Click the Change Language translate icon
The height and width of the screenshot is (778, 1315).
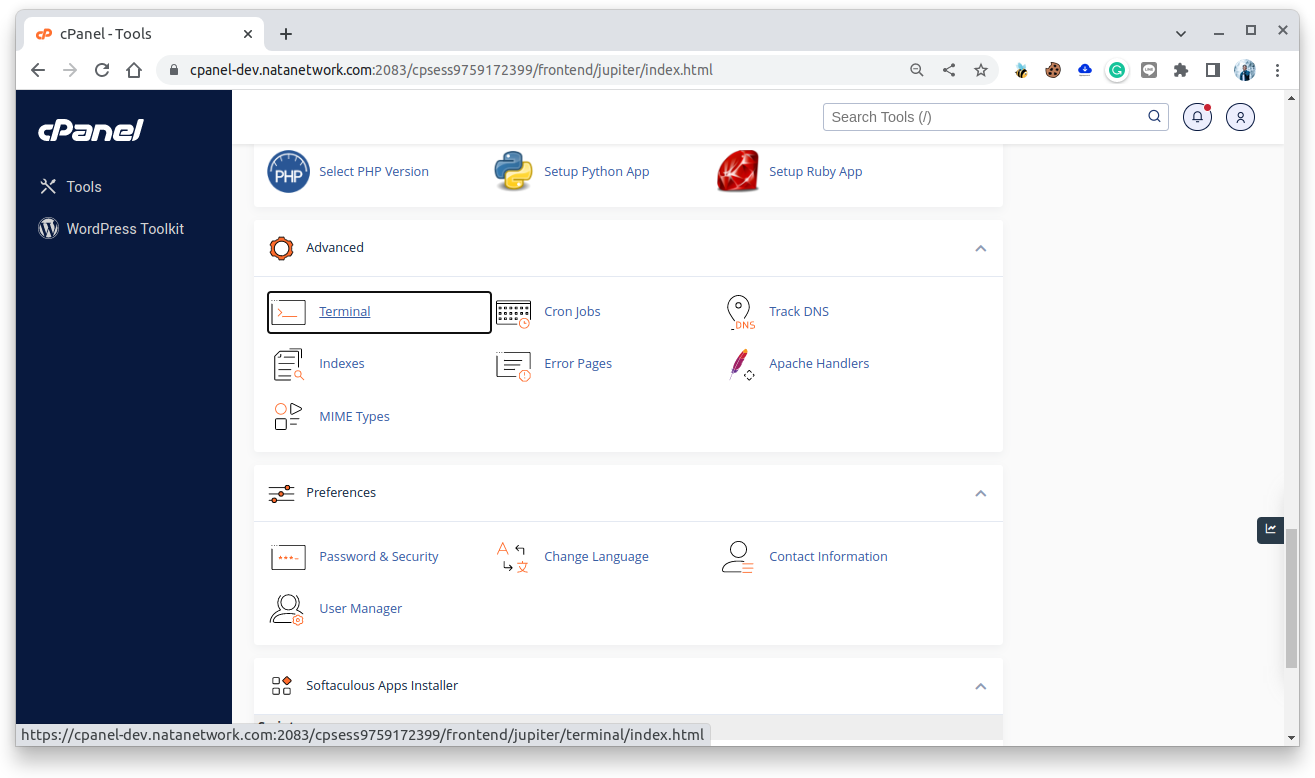(x=513, y=557)
